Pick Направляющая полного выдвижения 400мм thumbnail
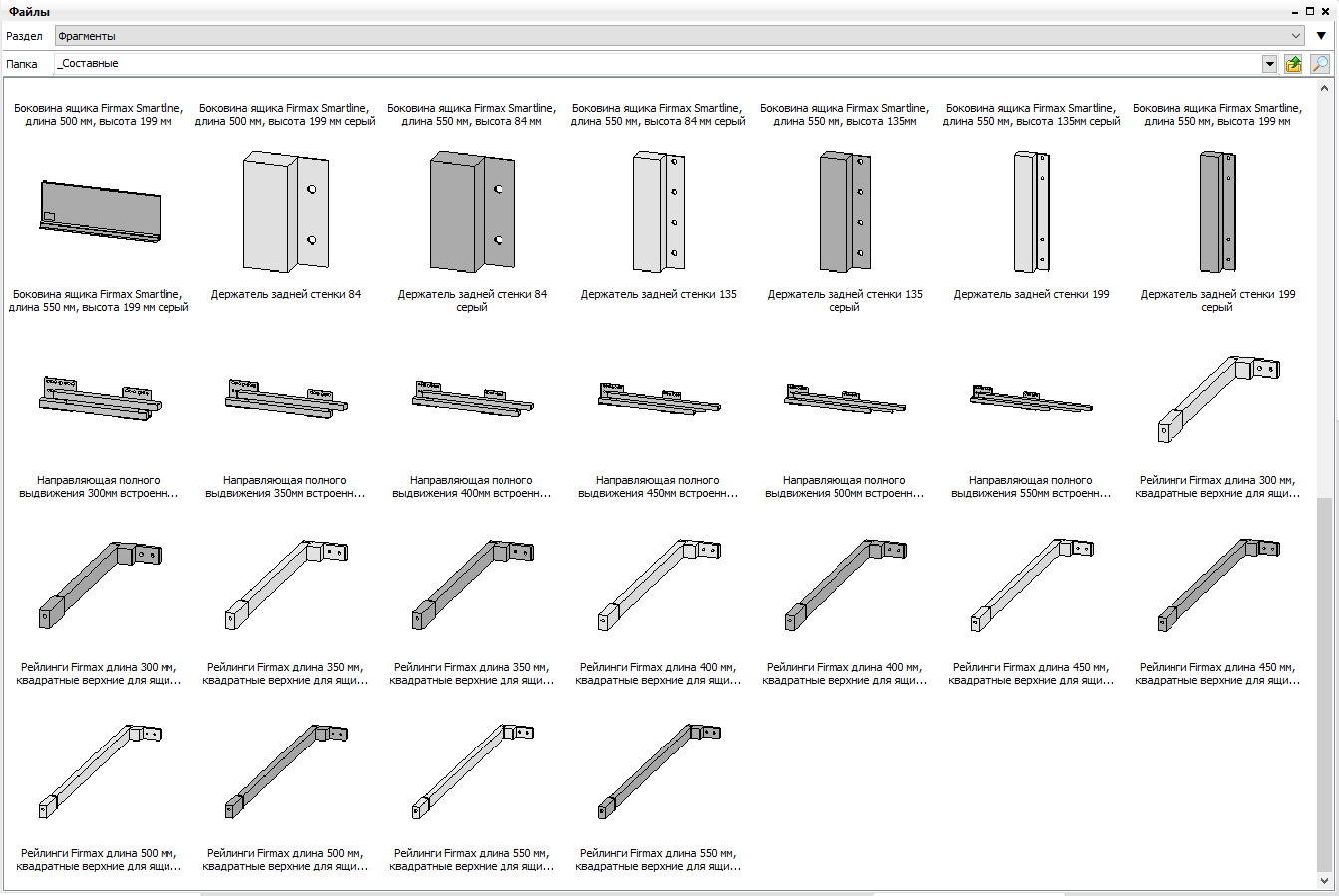 (473, 398)
